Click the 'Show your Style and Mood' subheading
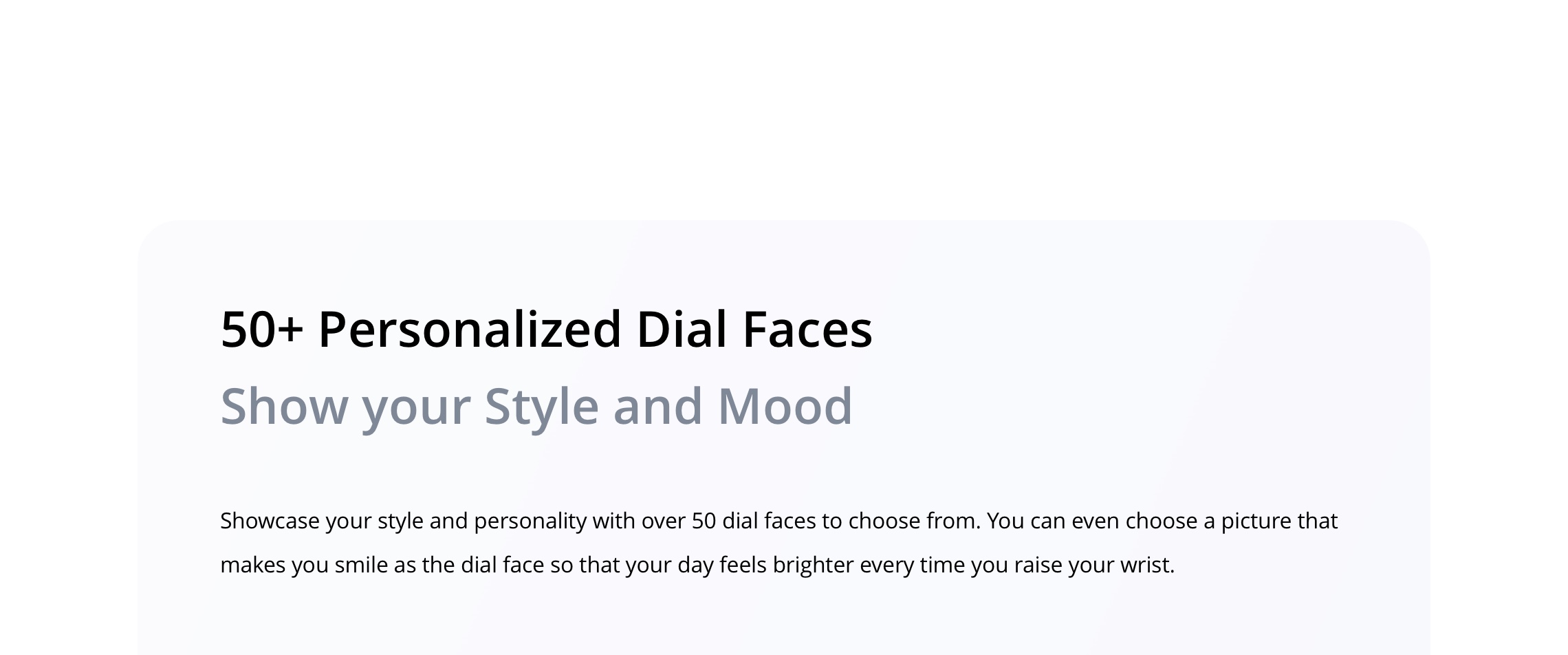 [x=536, y=407]
